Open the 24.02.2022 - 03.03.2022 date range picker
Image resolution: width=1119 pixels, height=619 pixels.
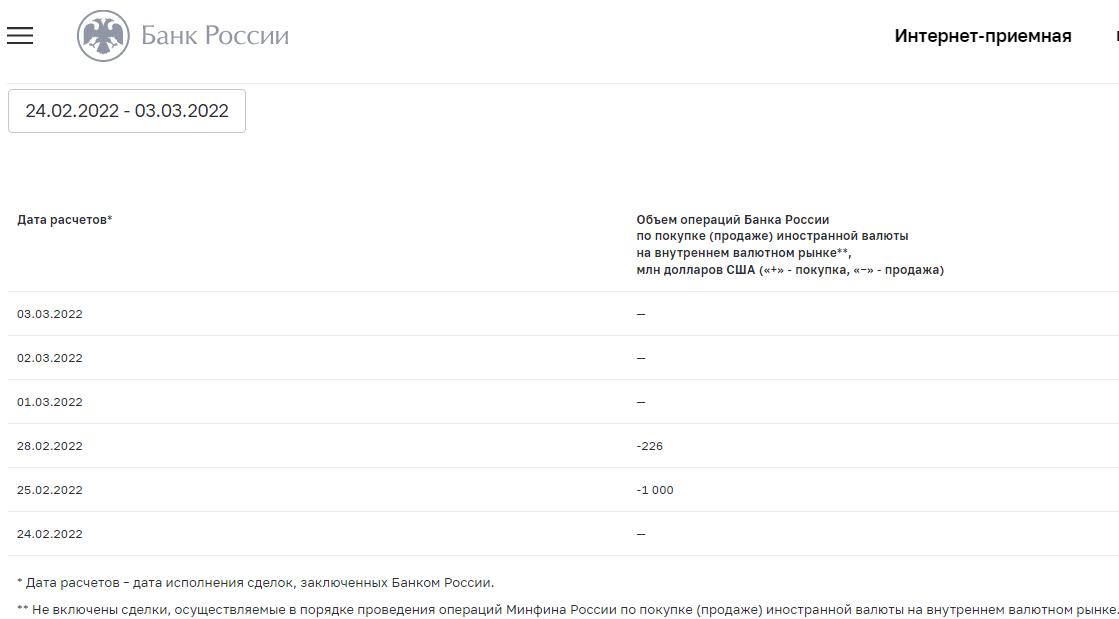coord(127,111)
